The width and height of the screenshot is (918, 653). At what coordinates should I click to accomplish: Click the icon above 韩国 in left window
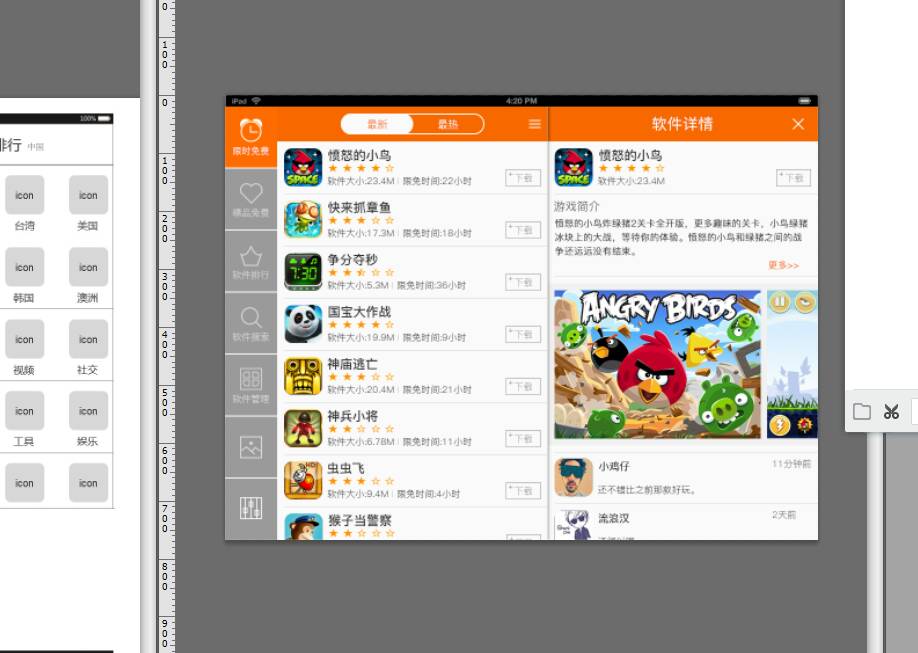click(25, 267)
